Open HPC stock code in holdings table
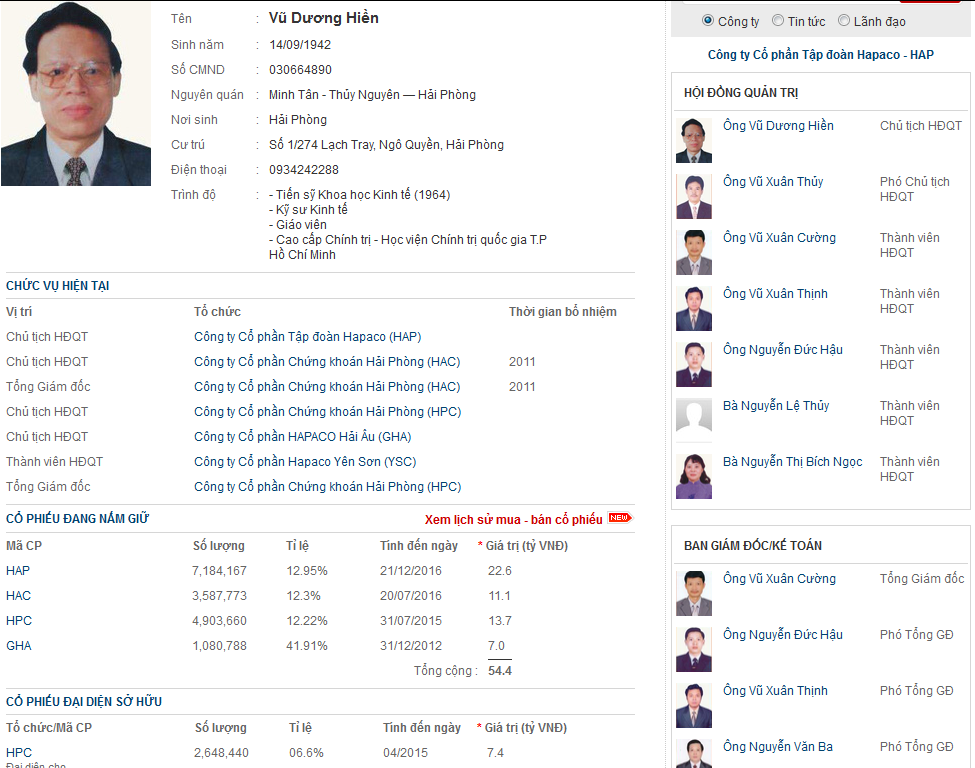This screenshot has height=768, width=975. pyautogui.click(x=19, y=620)
